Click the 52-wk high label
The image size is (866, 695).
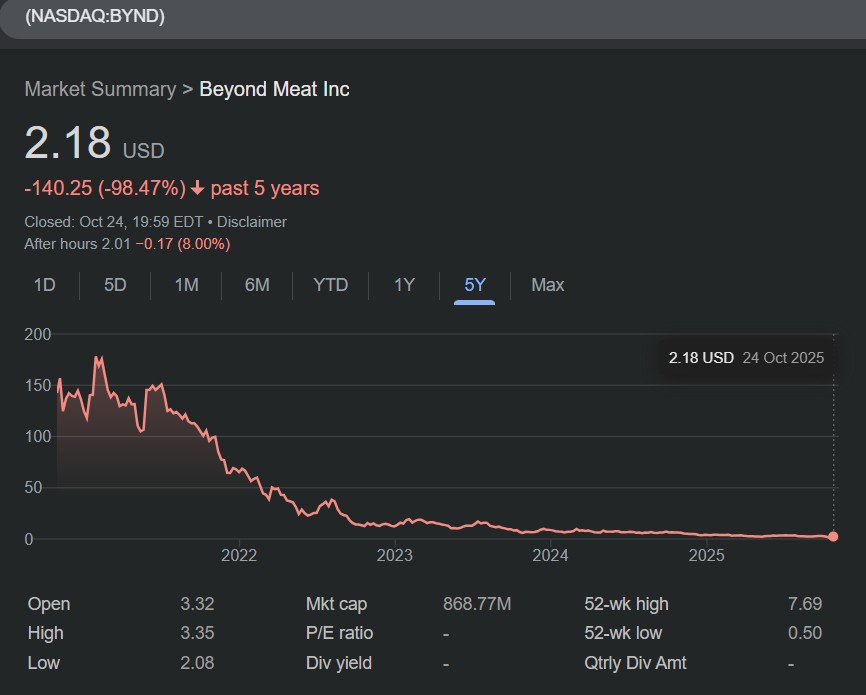pyautogui.click(x=626, y=604)
